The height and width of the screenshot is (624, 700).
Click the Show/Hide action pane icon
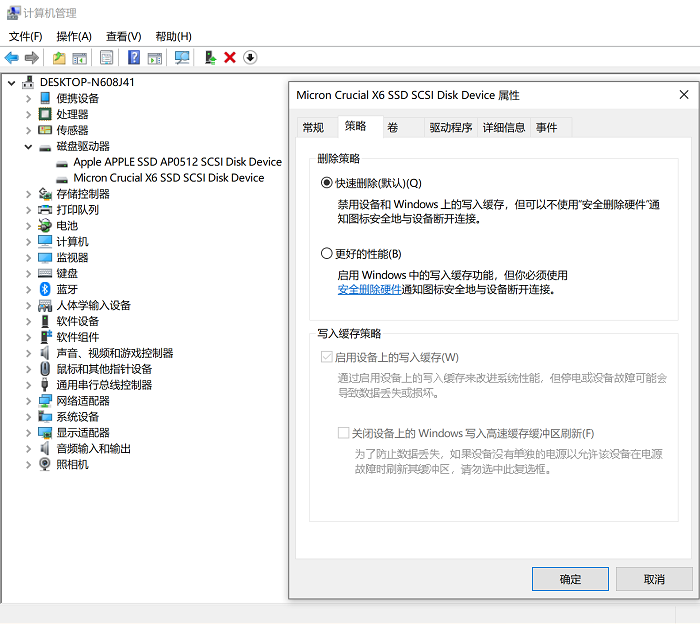(155, 58)
